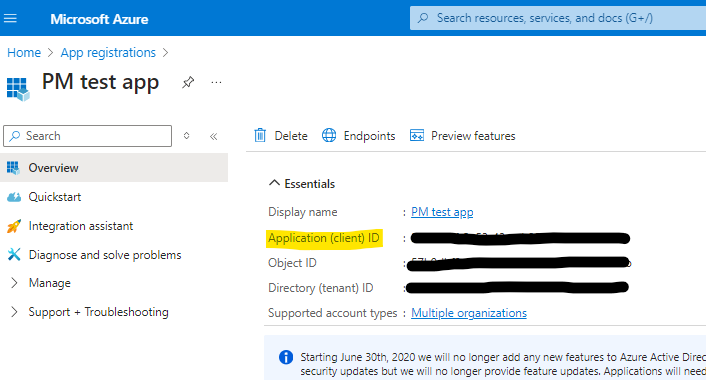706x380 pixels.
Task: Click the PM test app registration icon
Action: click(x=18, y=89)
